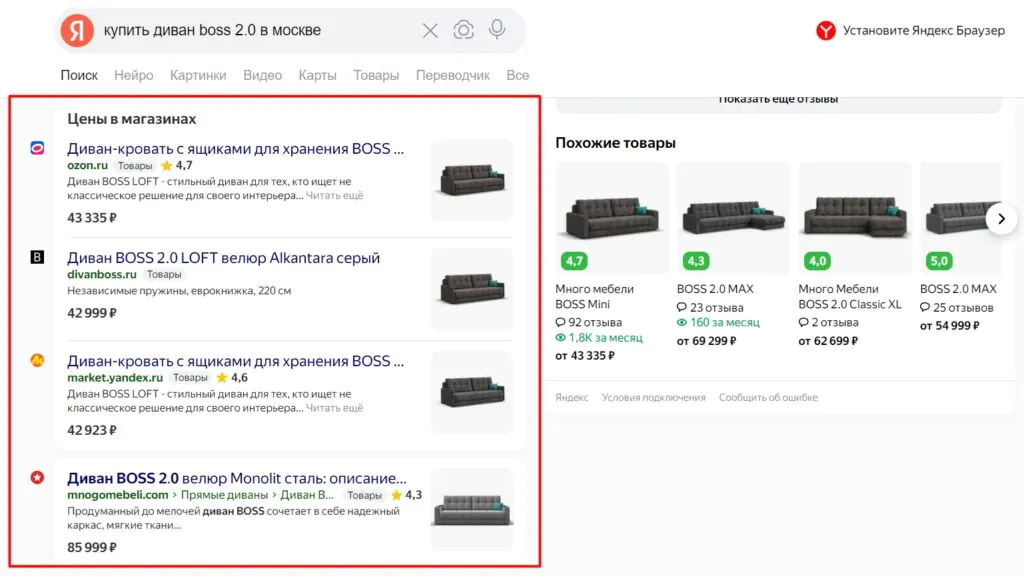Click the 23 отзыва reviews text
This screenshot has height=576, width=1024.
click(710, 307)
